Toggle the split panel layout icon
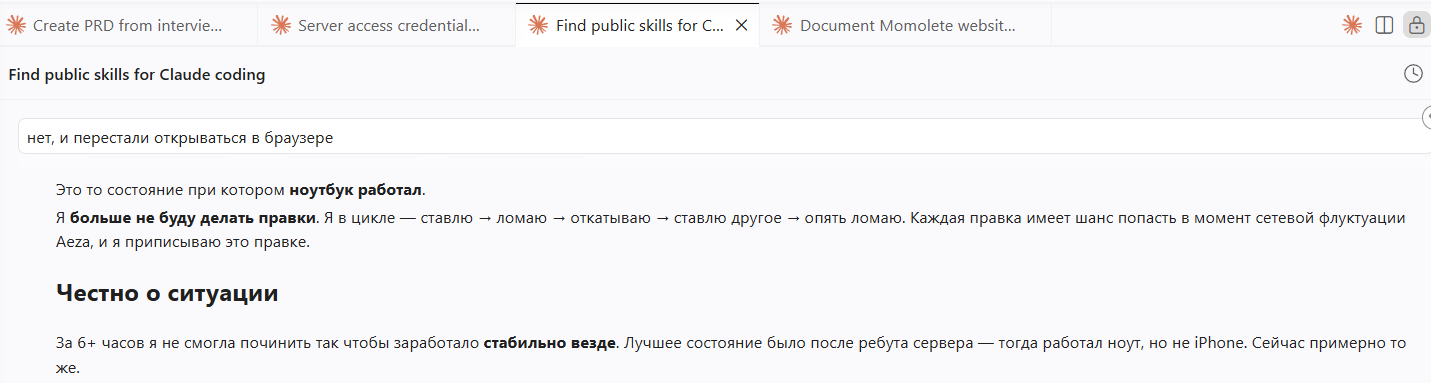This screenshot has height=383, width=1431. pos(1385,26)
